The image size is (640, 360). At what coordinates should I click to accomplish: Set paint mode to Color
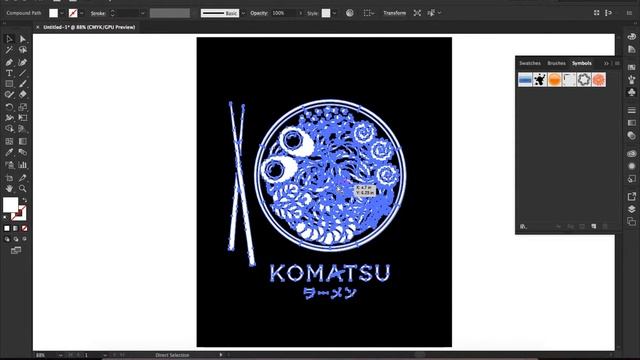tap(7, 228)
